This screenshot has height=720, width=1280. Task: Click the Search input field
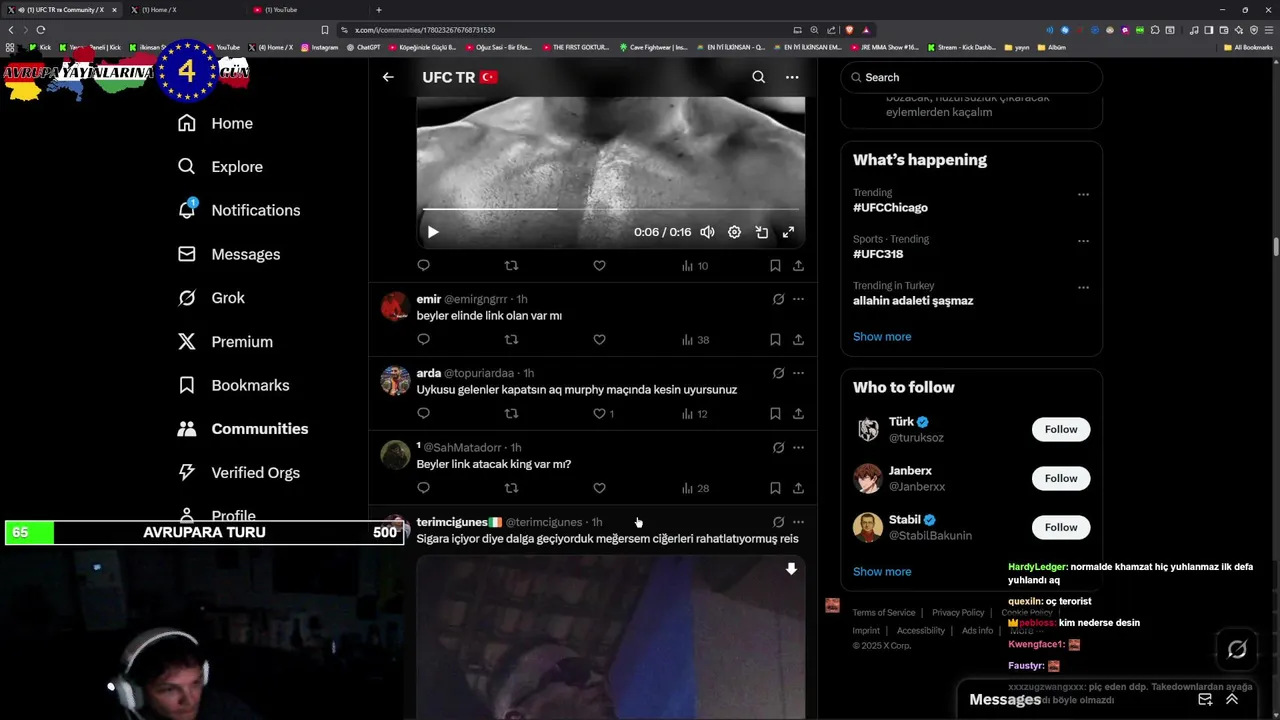pos(971,77)
